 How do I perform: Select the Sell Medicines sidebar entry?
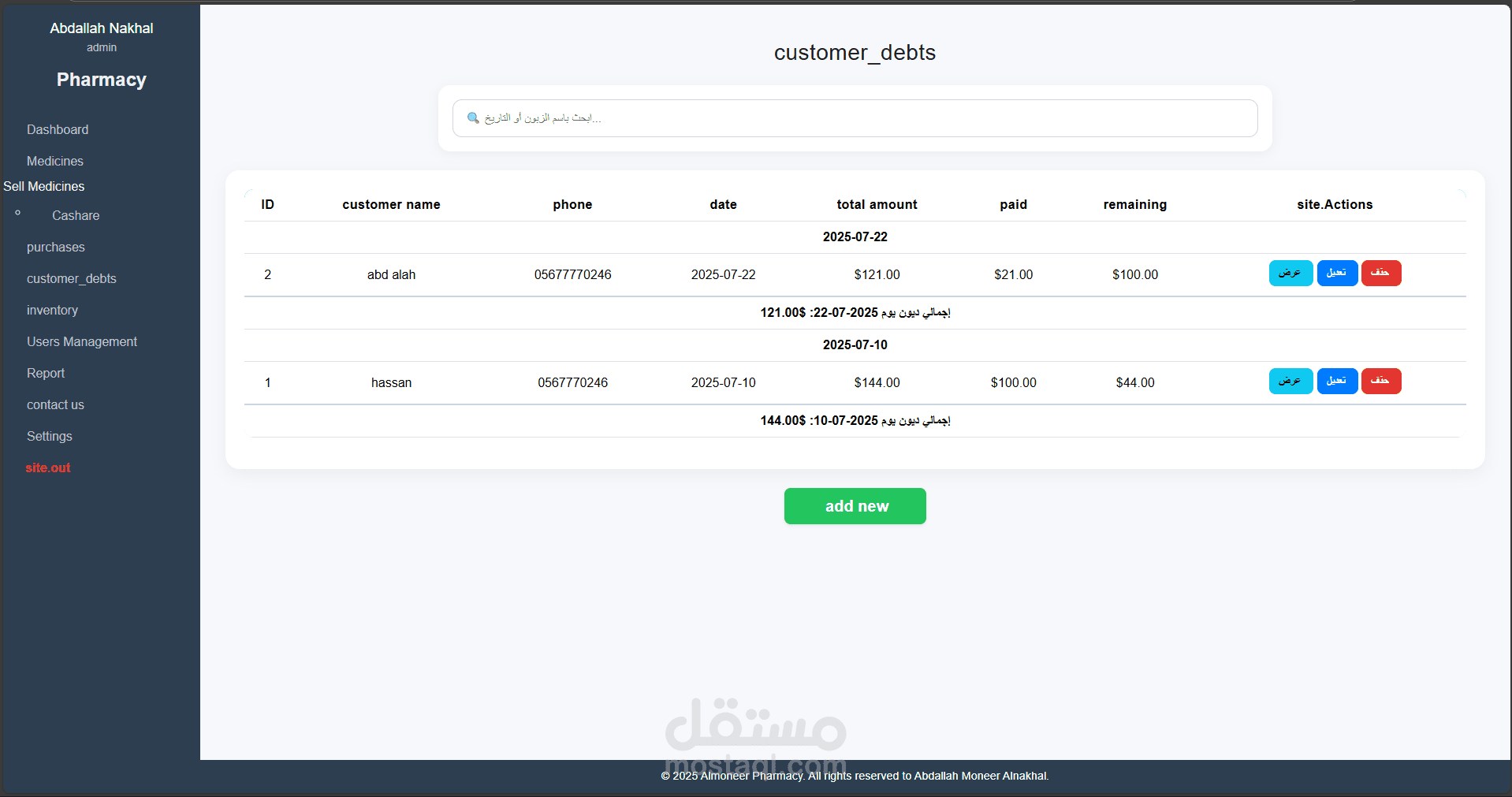(44, 186)
